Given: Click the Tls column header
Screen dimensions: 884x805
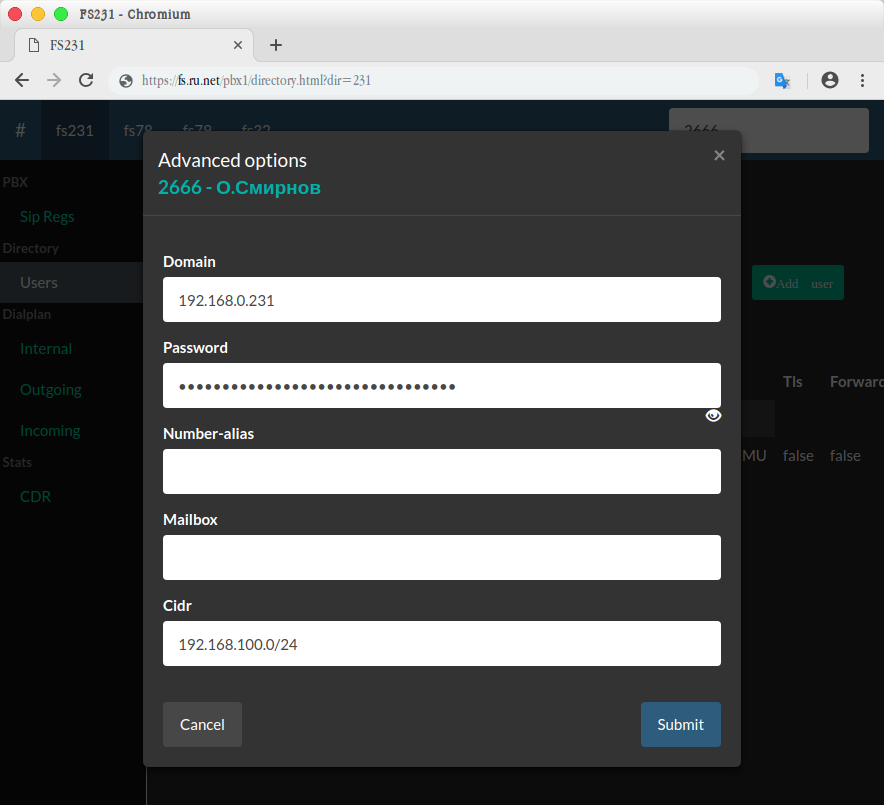Looking at the screenshot, I should [x=792, y=382].
